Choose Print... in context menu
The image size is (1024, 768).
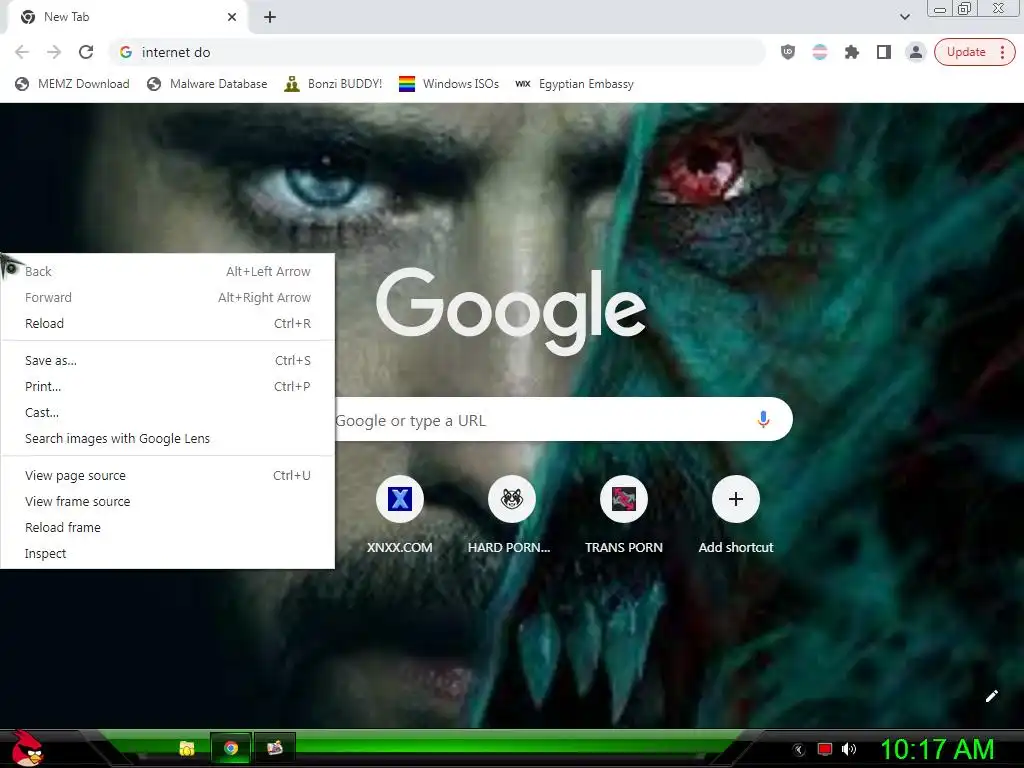pyautogui.click(x=168, y=387)
